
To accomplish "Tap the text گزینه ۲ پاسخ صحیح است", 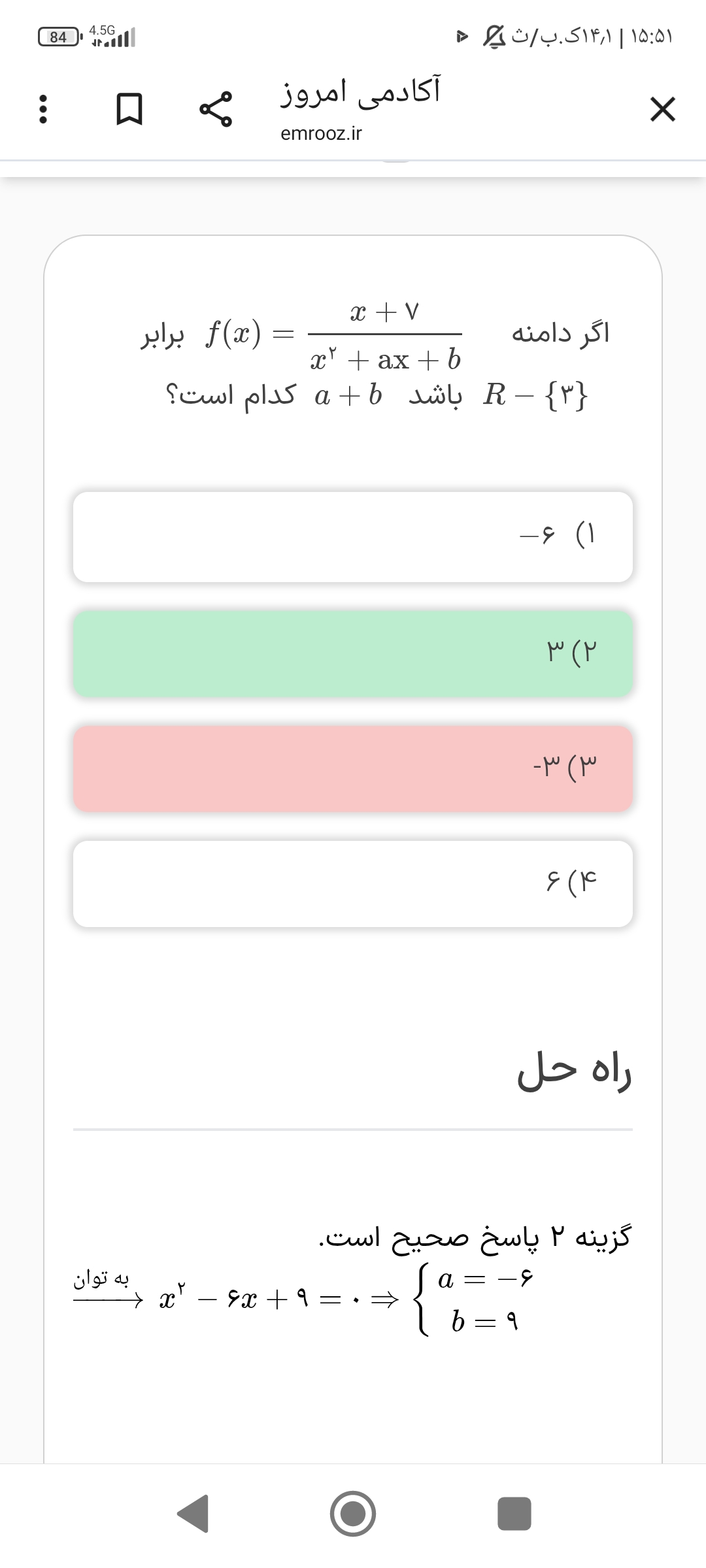I will (475, 1237).
